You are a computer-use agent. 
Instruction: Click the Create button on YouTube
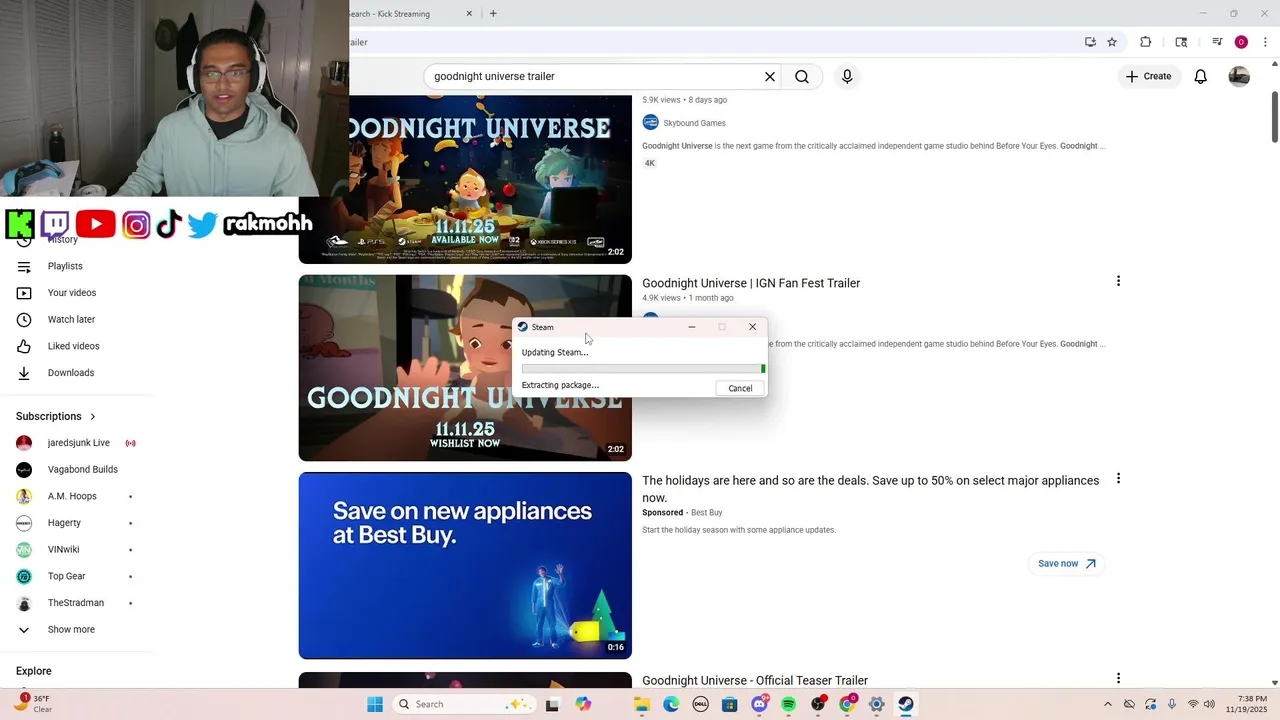(1148, 77)
